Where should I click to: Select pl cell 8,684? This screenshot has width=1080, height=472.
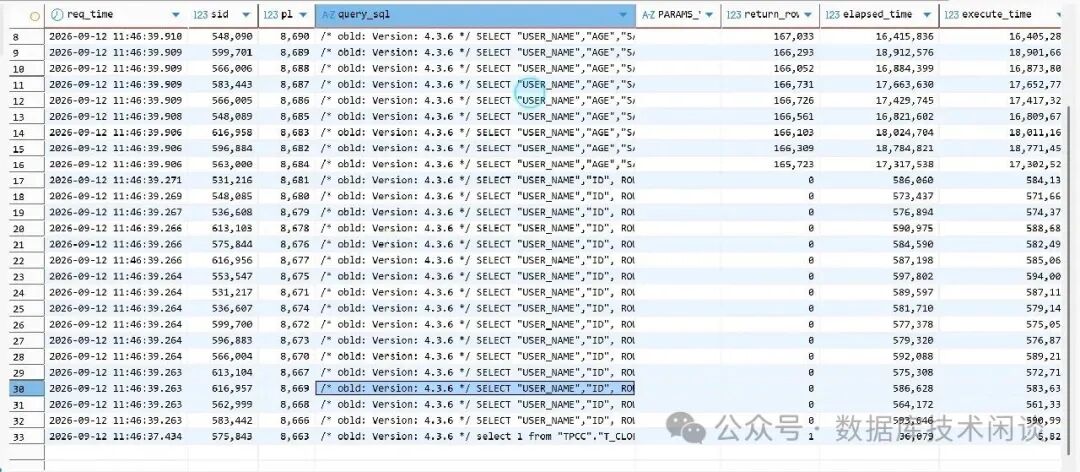click(x=287, y=165)
